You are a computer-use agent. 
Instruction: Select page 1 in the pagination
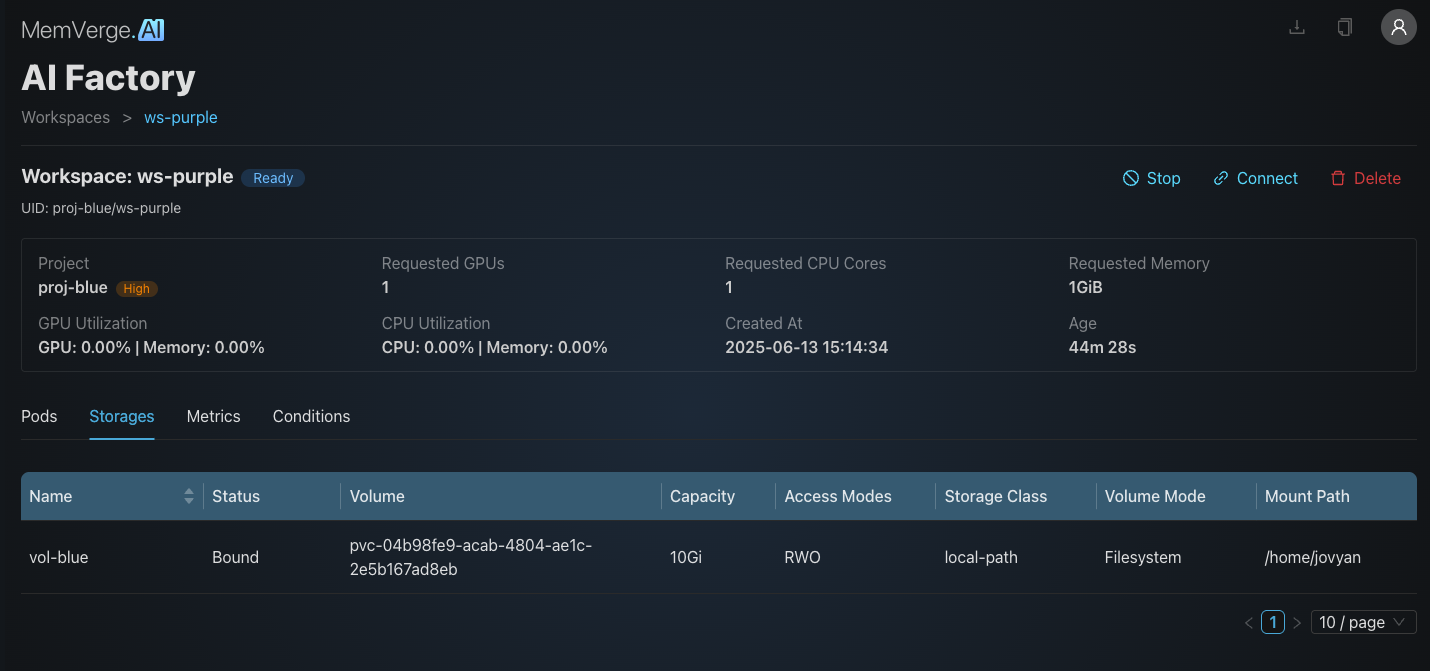click(1272, 622)
